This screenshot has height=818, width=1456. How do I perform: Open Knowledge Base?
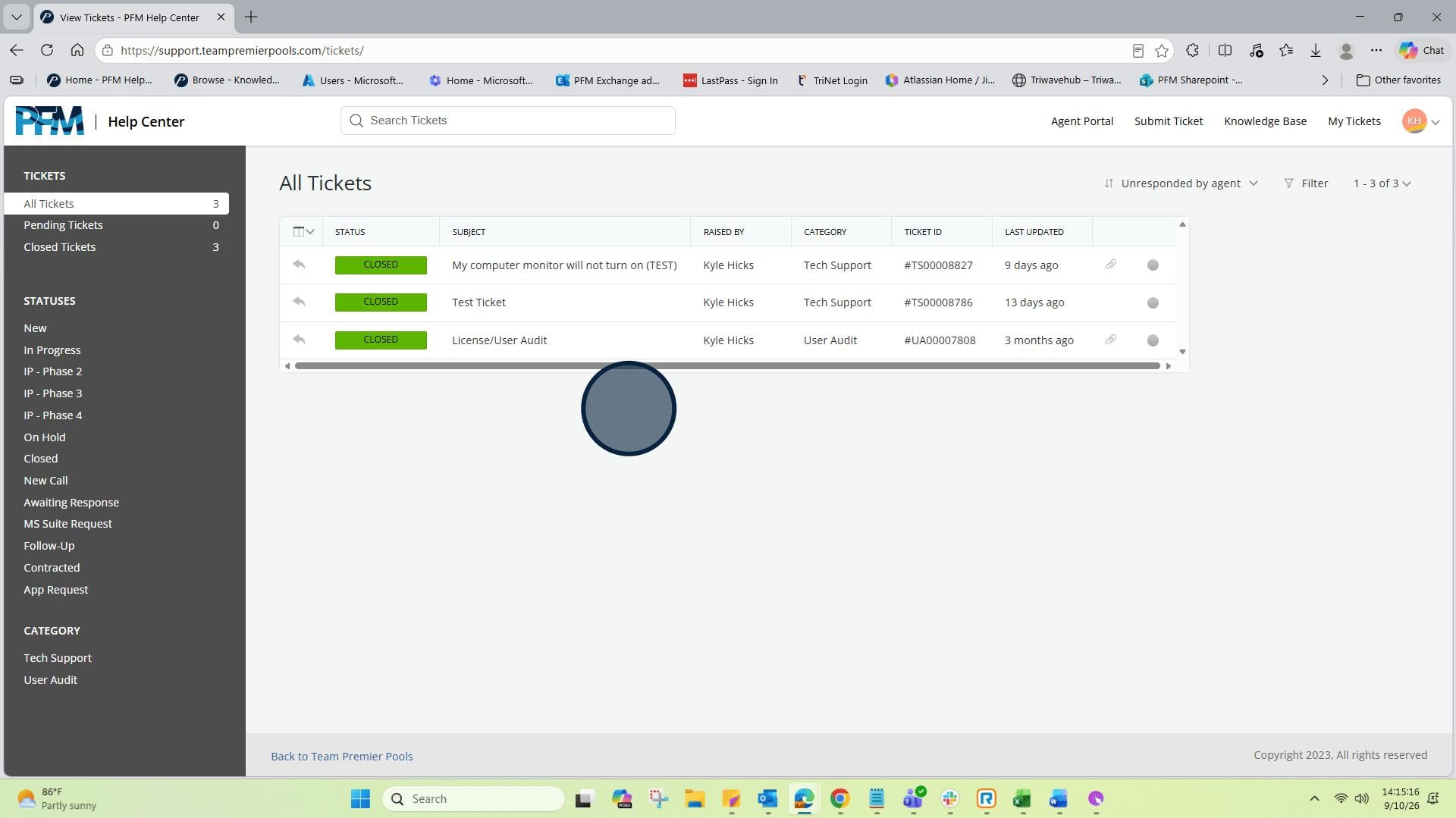pyautogui.click(x=1265, y=121)
